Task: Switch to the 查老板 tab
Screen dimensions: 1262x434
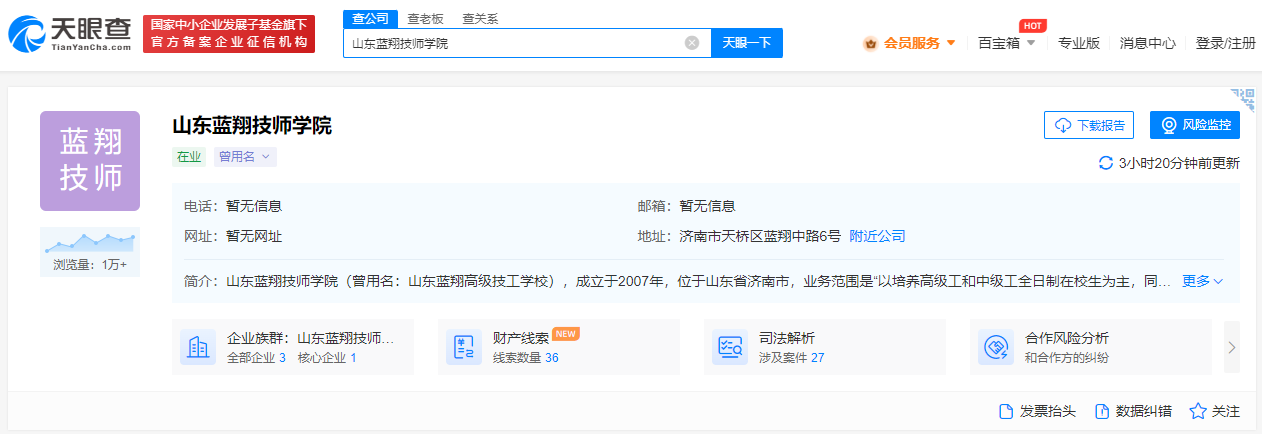Action: click(x=425, y=19)
